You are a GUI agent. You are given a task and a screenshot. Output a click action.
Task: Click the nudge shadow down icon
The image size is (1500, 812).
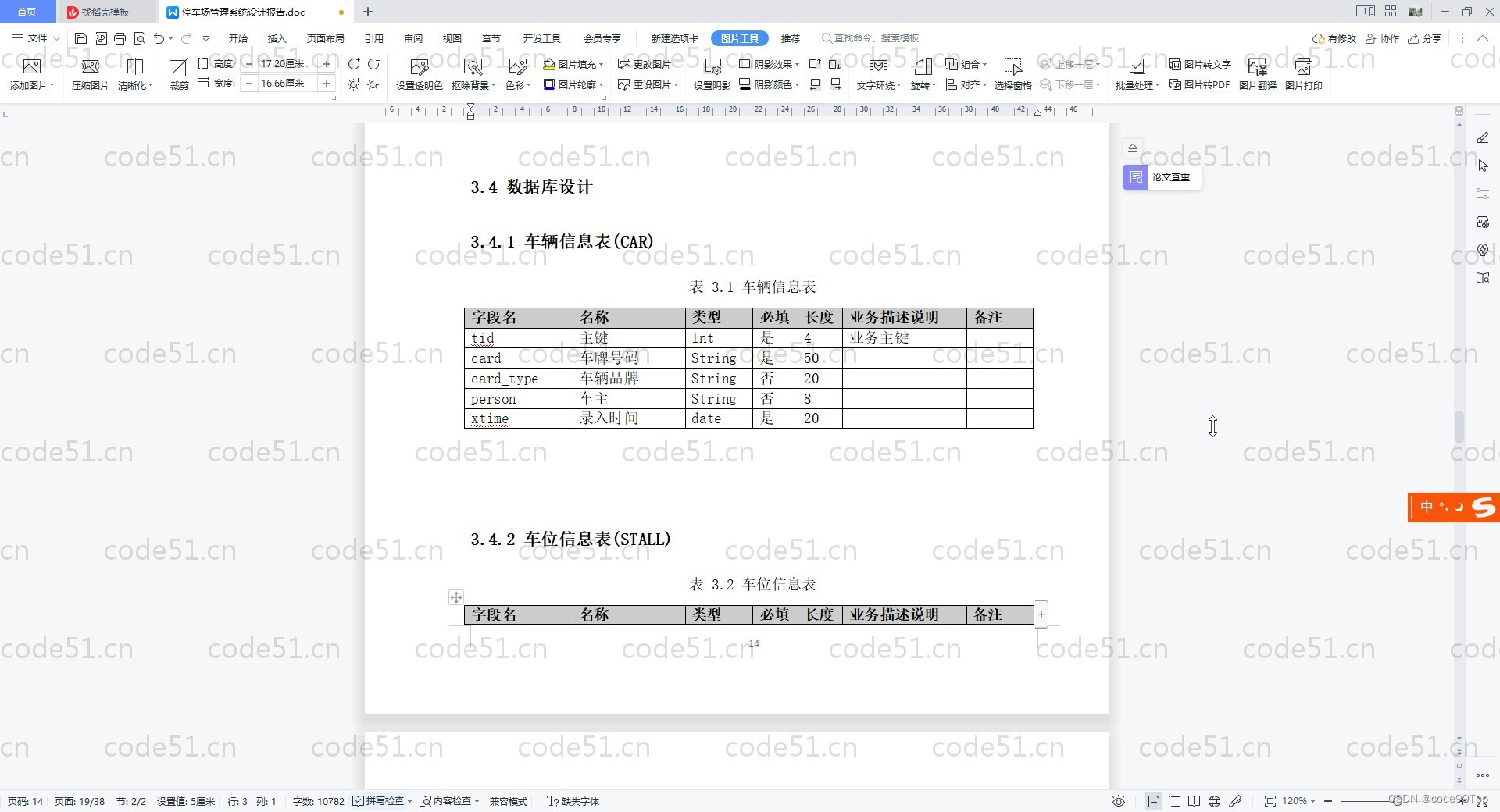pyautogui.click(x=835, y=64)
